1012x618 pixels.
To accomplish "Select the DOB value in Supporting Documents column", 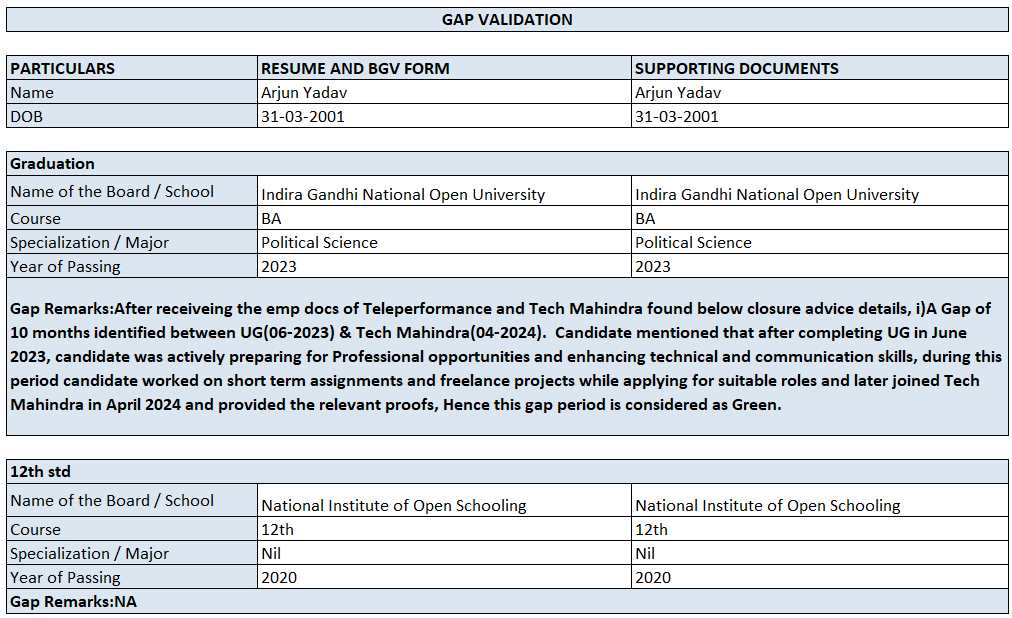I will click(x=677, y=117).
